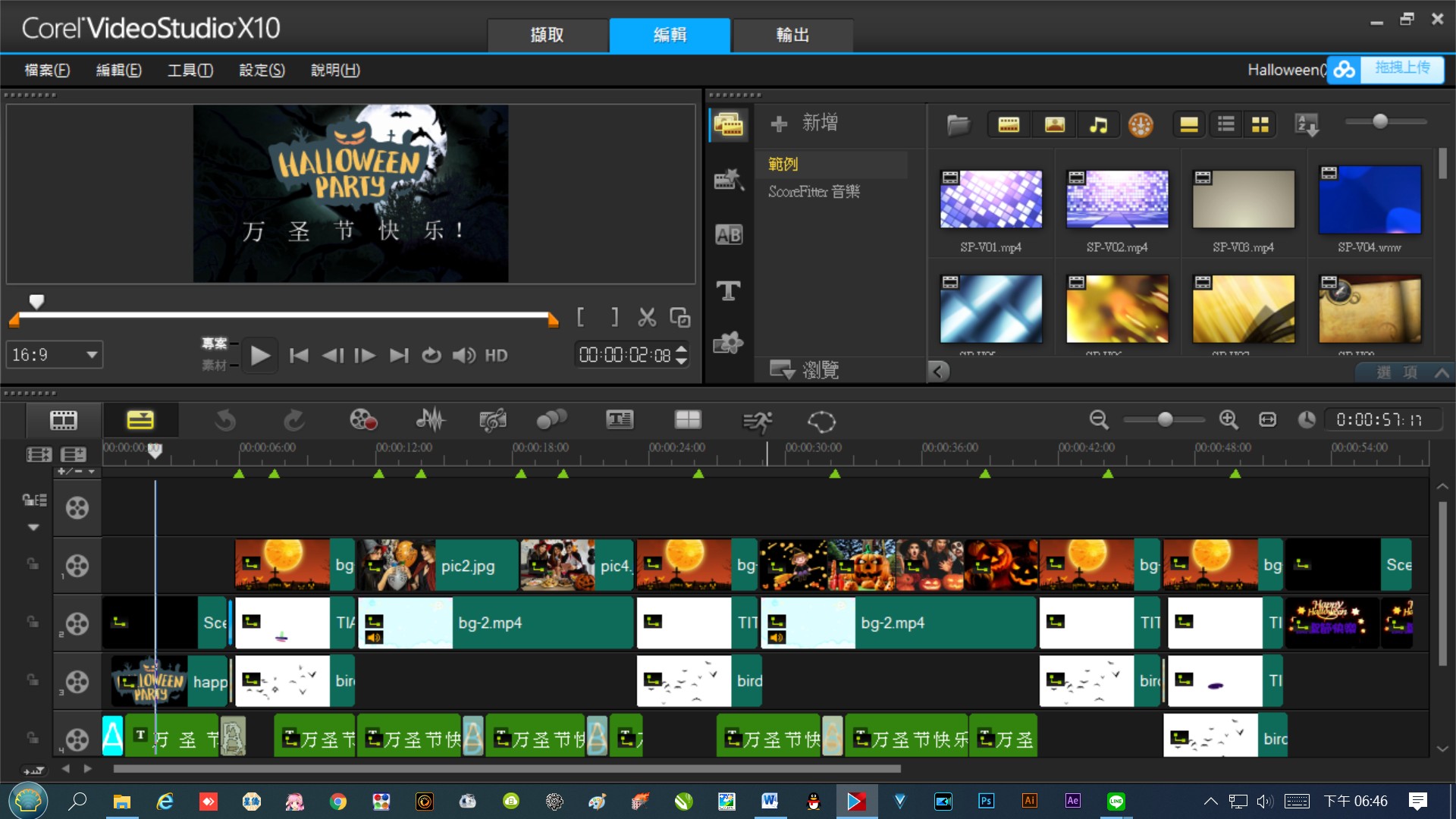This screenshot has width=1456, height=819.
Task: Open the Track Motion tool
Action: tap(551, 420)
